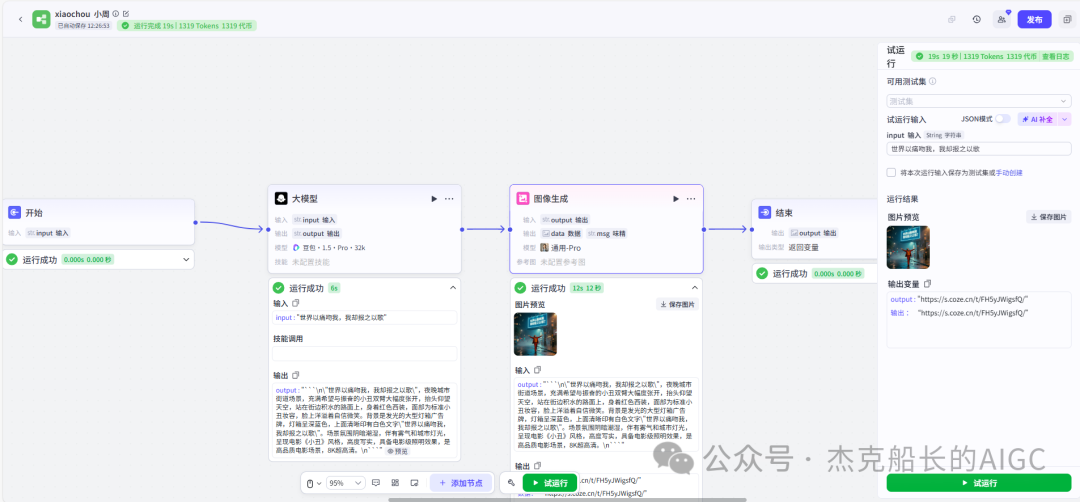Open the collaborators icon in header

tap(1002, 19)
